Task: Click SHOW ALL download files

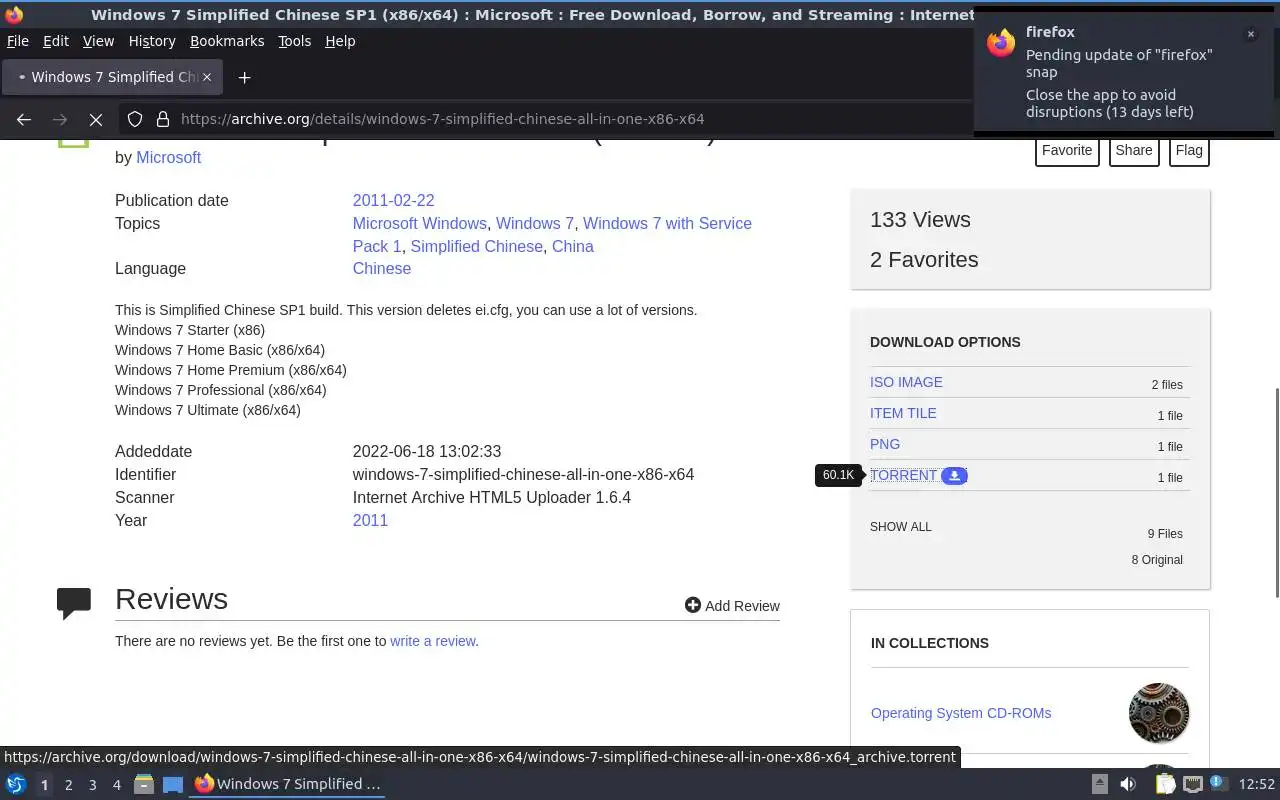Action: pos(900,527)
